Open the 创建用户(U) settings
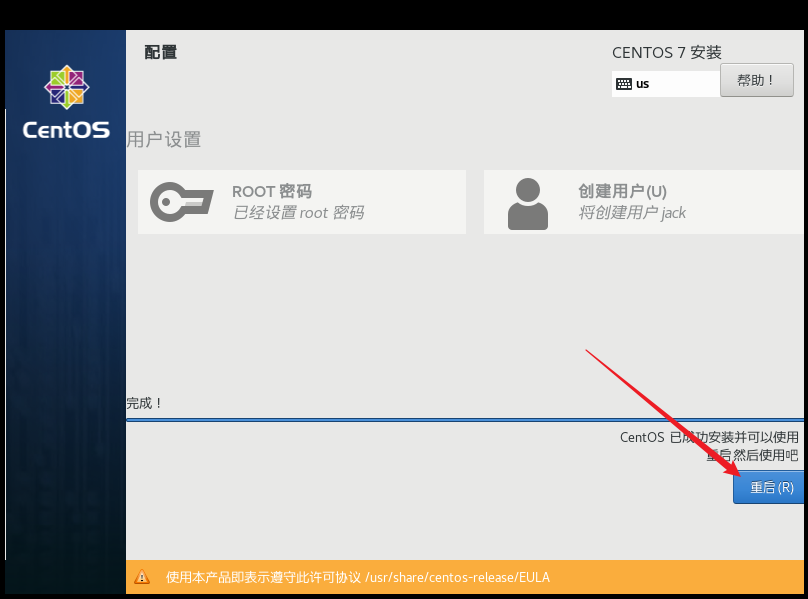The height and width of the screenshot is (599, 808). click(x=644, y=202)
